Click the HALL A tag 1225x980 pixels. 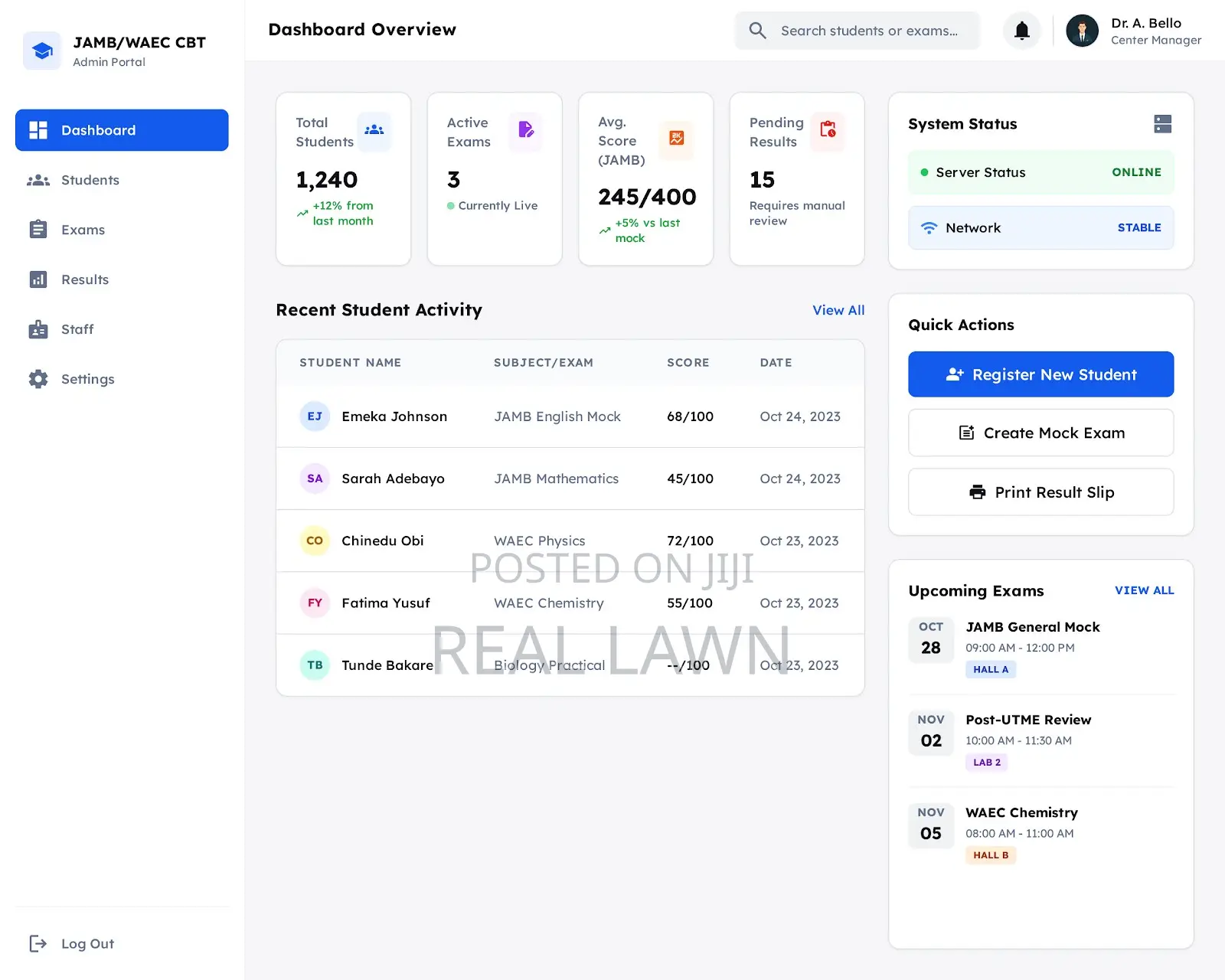click(x=991, y=669)
